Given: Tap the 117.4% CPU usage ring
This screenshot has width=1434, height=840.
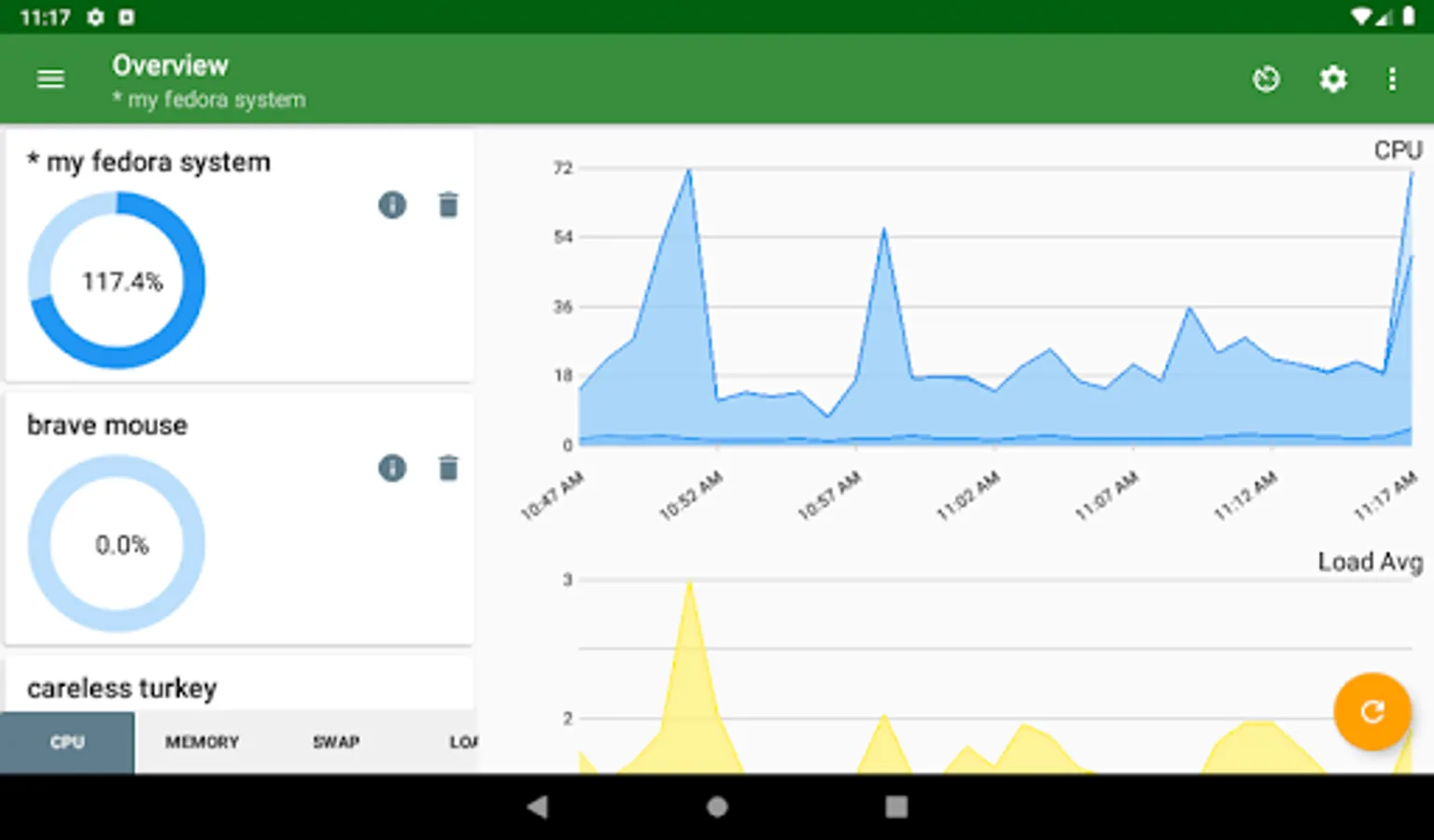Looking at the screenshot, I should pyautogui.click(x=117, y=280).
